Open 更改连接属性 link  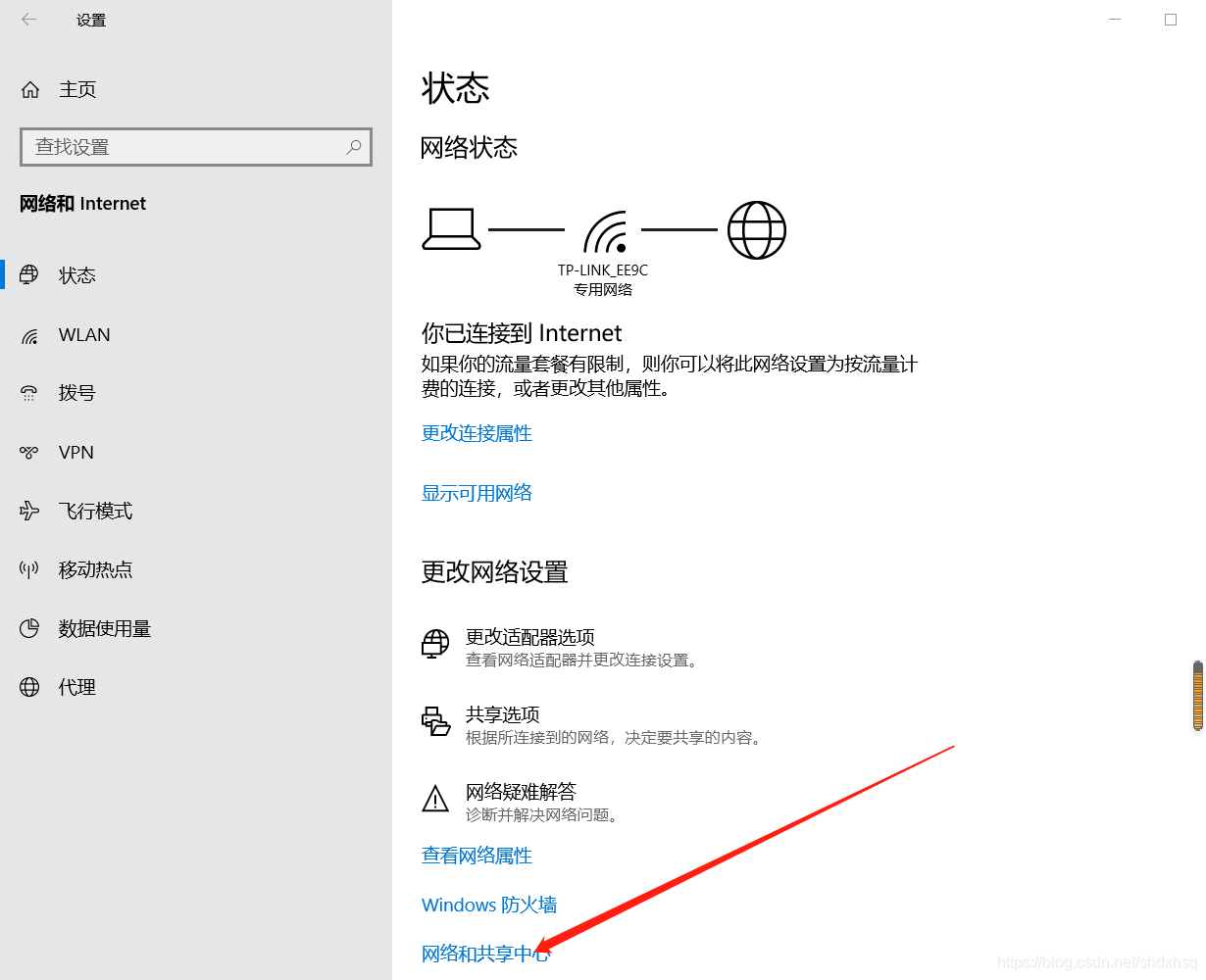(x=477, y=433)
